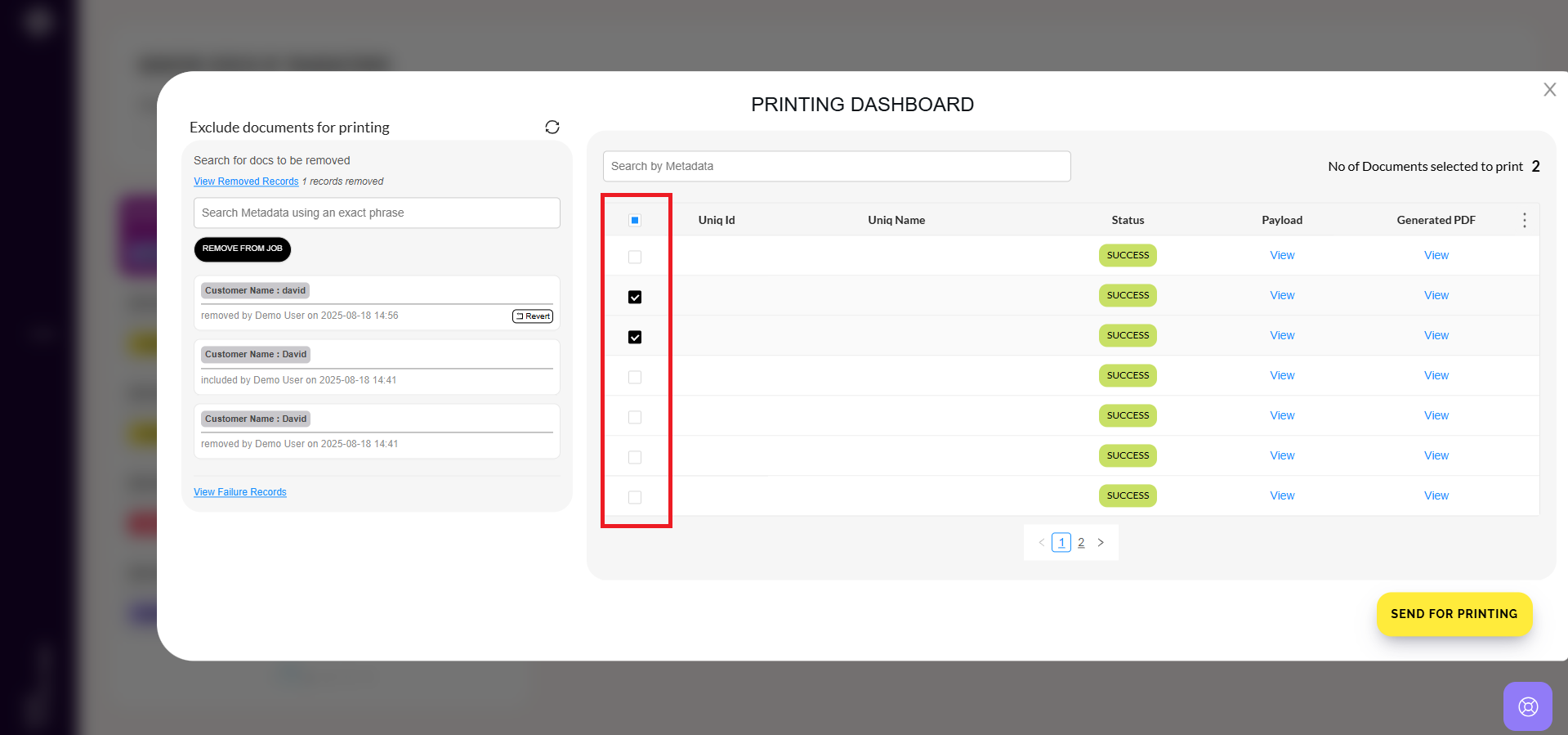Check the last row checkbox
Image resolution: width=1568 pixels, height=735 pixels.
(x=635, y=497)
